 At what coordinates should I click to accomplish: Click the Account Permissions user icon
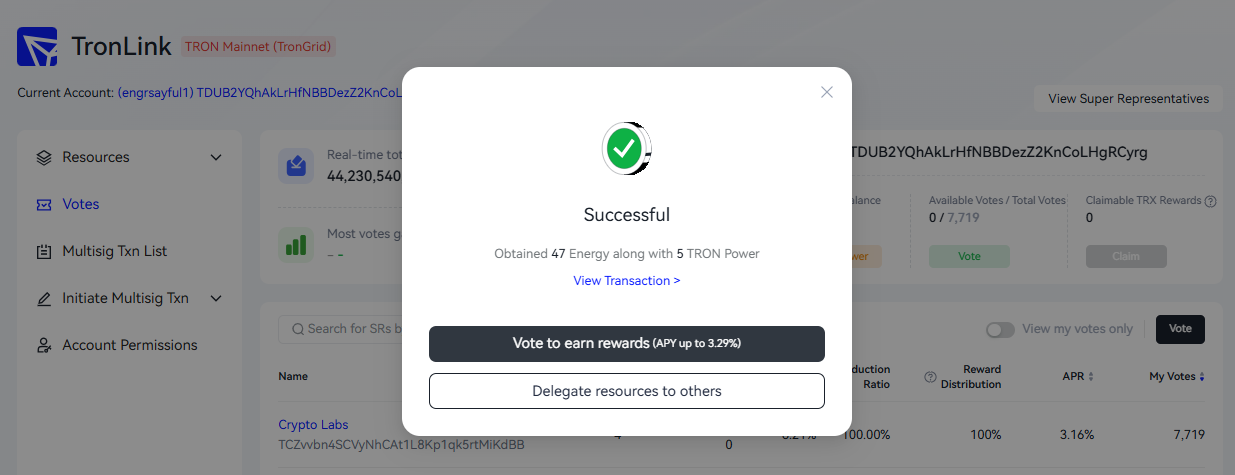click(43, 346)
